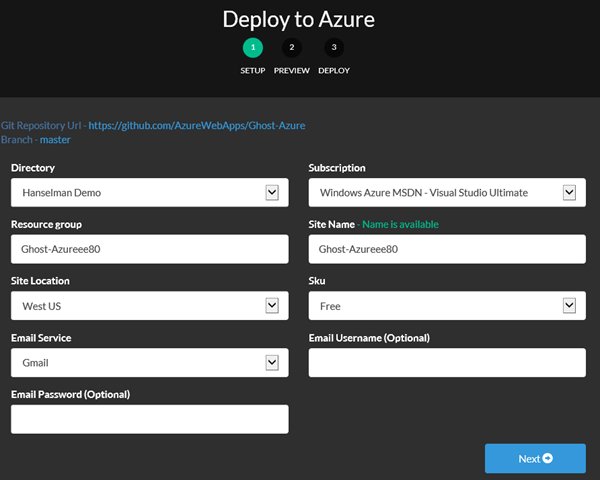Open the Ghost-Azure GitHub repository link

click(x=197, y=126)
